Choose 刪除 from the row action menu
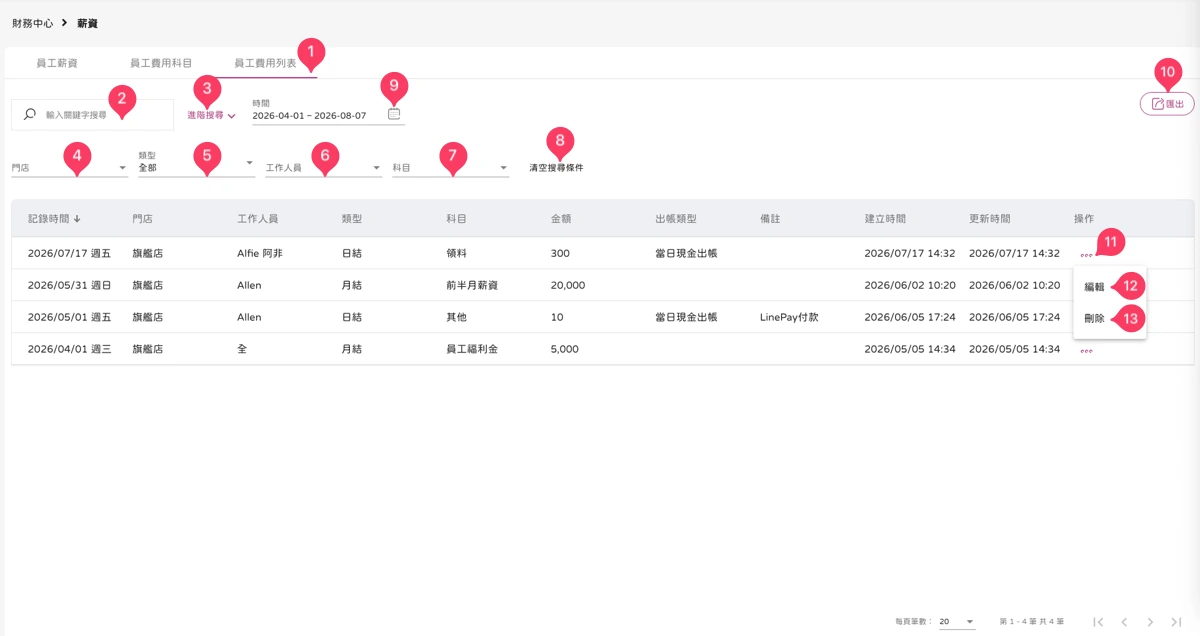Viewport: 1200px width, 636px height. pyautogui.click(x=1095, y=319)
